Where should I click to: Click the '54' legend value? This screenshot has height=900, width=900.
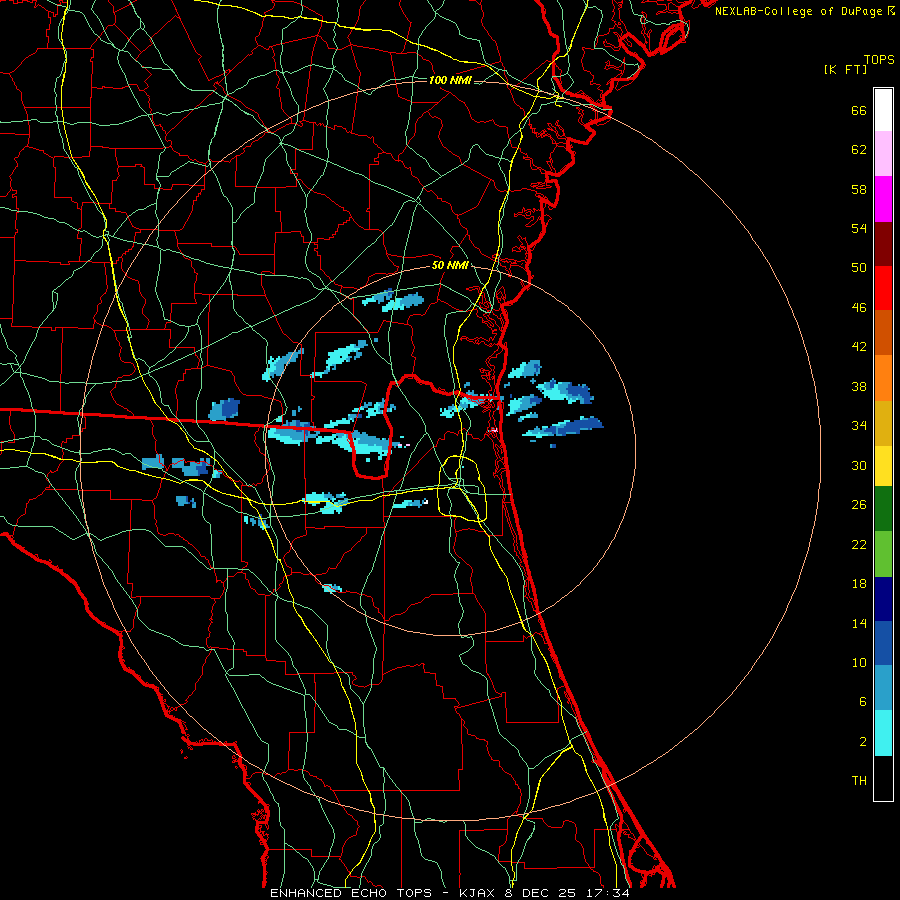[x=859, y=228]
